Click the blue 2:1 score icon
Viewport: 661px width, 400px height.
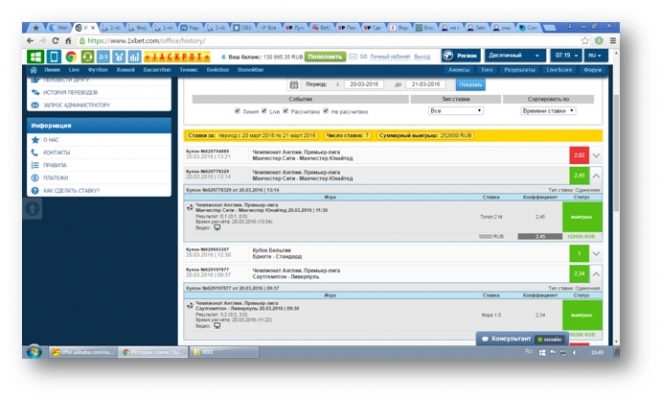tap(103, 56)
